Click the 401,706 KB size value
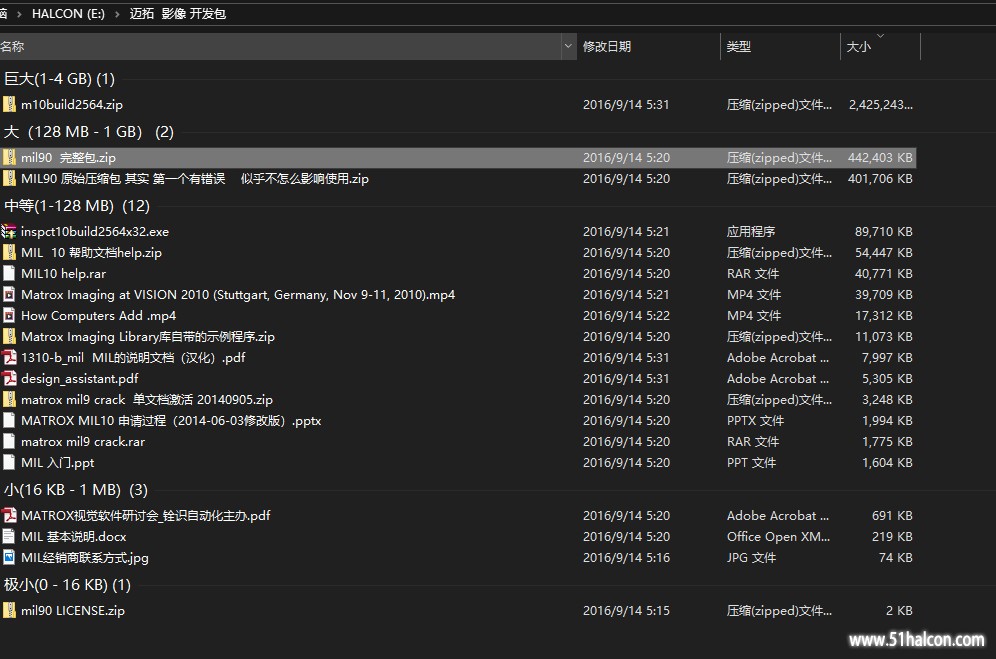 tap(880, 179)
